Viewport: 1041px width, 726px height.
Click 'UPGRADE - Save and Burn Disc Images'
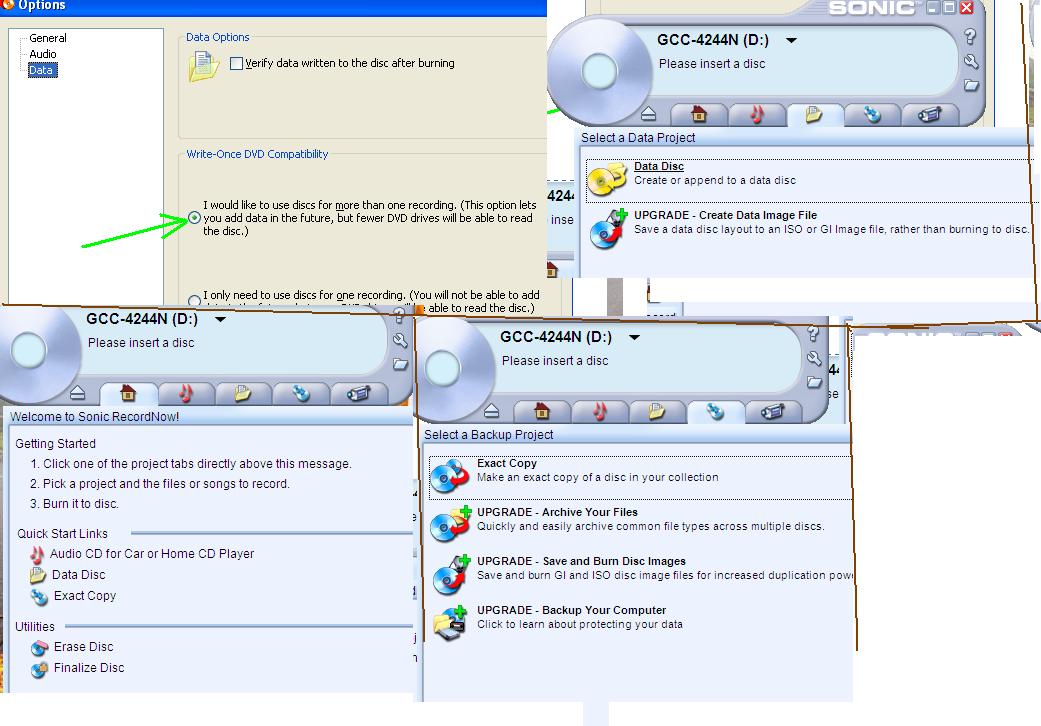point(581,561)
